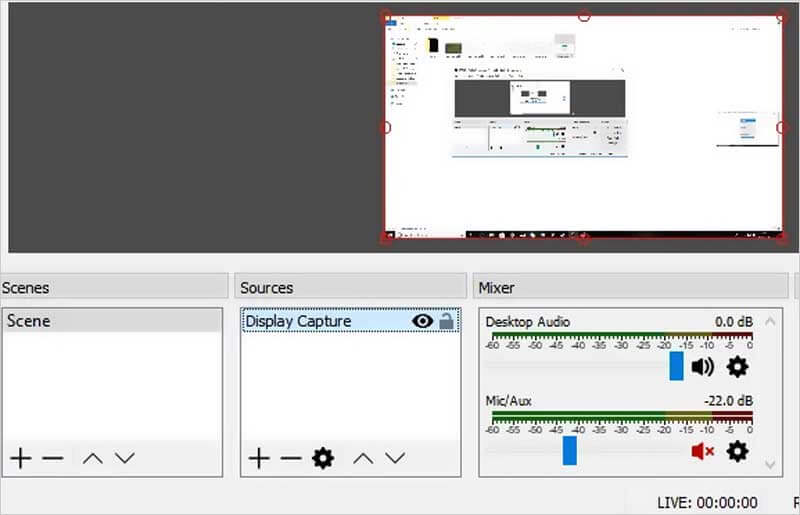Viewport: 800px width, 515px height.
Task: Move scene down with down arrow
Action: (x=124, y=458)
